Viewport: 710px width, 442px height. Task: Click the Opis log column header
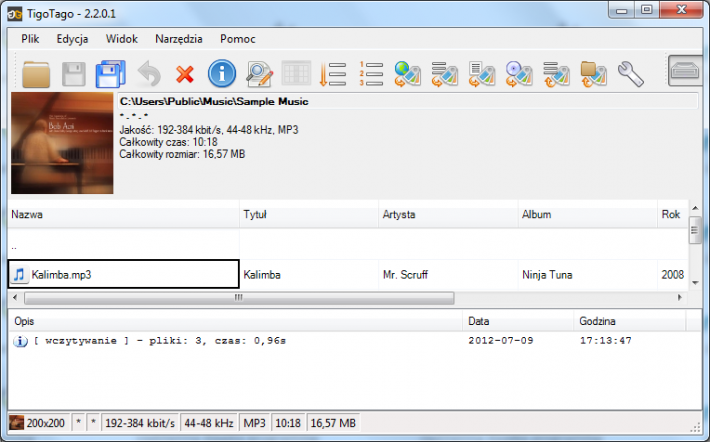(x=235, y=321)
